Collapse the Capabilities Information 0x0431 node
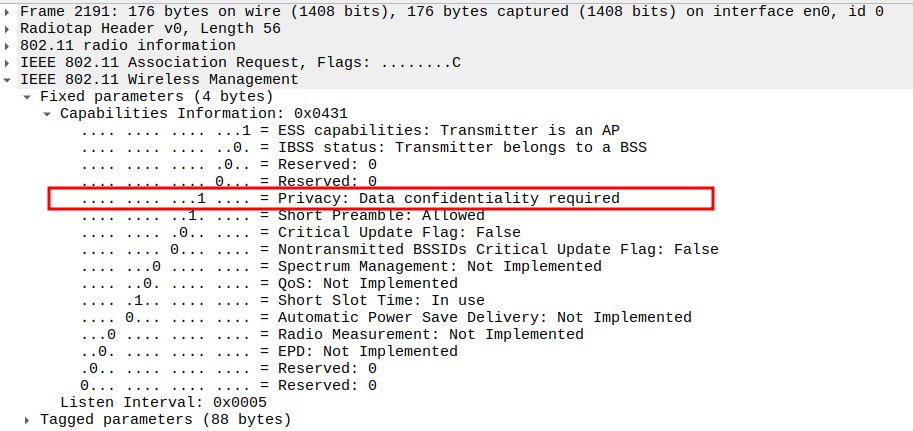This screenshot has height=431, width=913. [x=47, y=114]
